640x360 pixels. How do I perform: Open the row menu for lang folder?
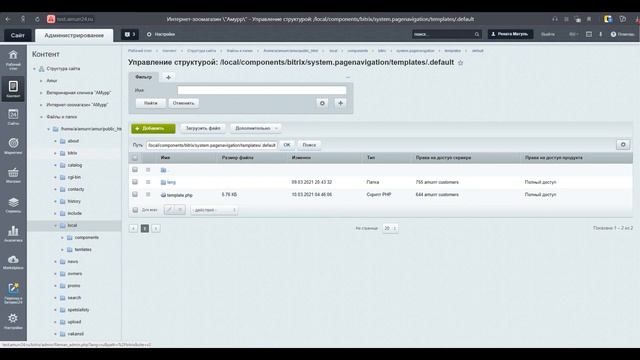pyautogui.click(x=148, y=182)
